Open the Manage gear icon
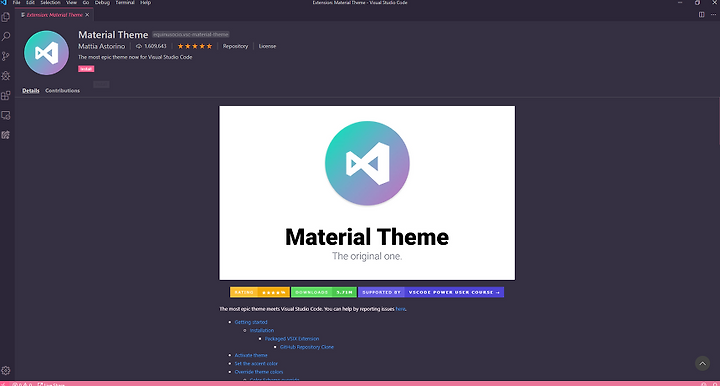The height and width of the screenshot is (386, 720). pyautogui.click(x=6, y=370)
